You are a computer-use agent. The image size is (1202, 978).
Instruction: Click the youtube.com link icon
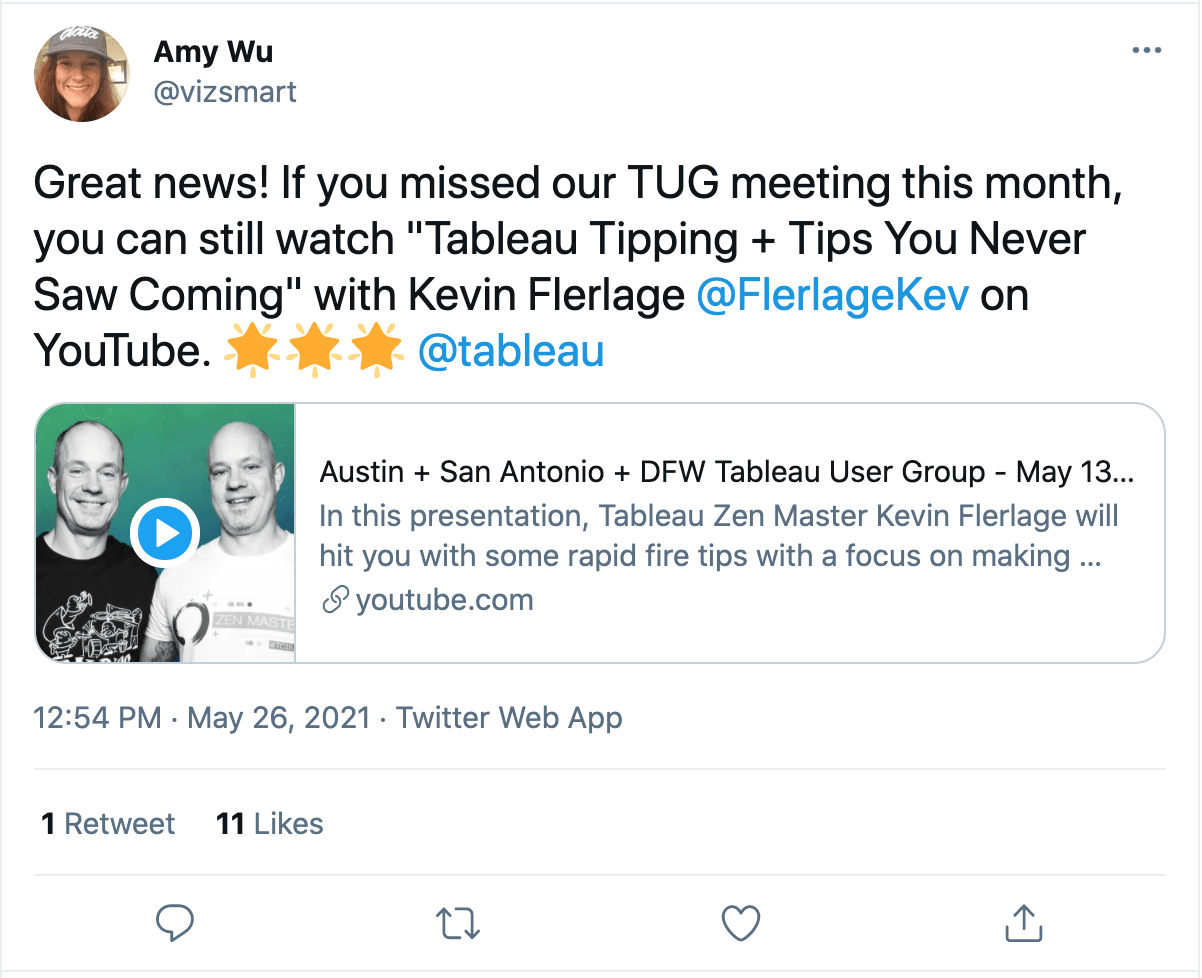click(x=335, y=601)
